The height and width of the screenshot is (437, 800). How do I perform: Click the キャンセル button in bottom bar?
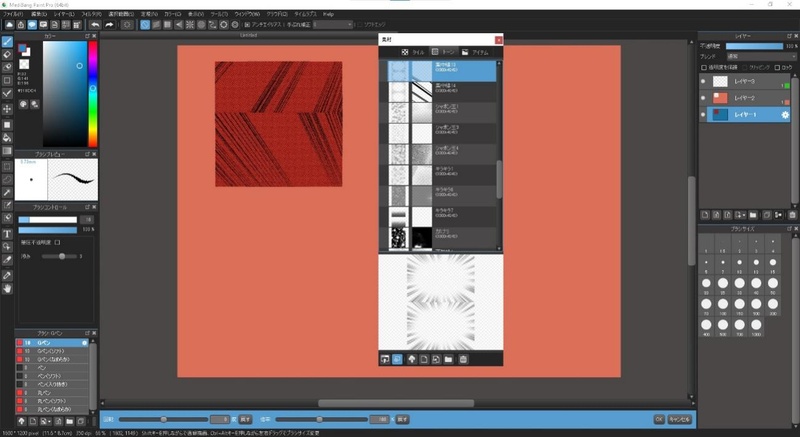click(679, 420)
